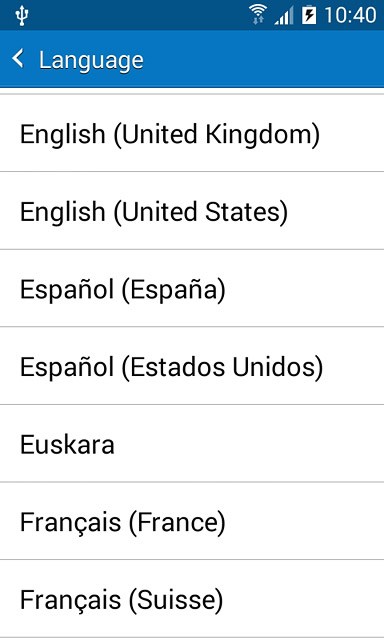Select English (United States)
384x640 pixels.
click(x=192, y=211)
